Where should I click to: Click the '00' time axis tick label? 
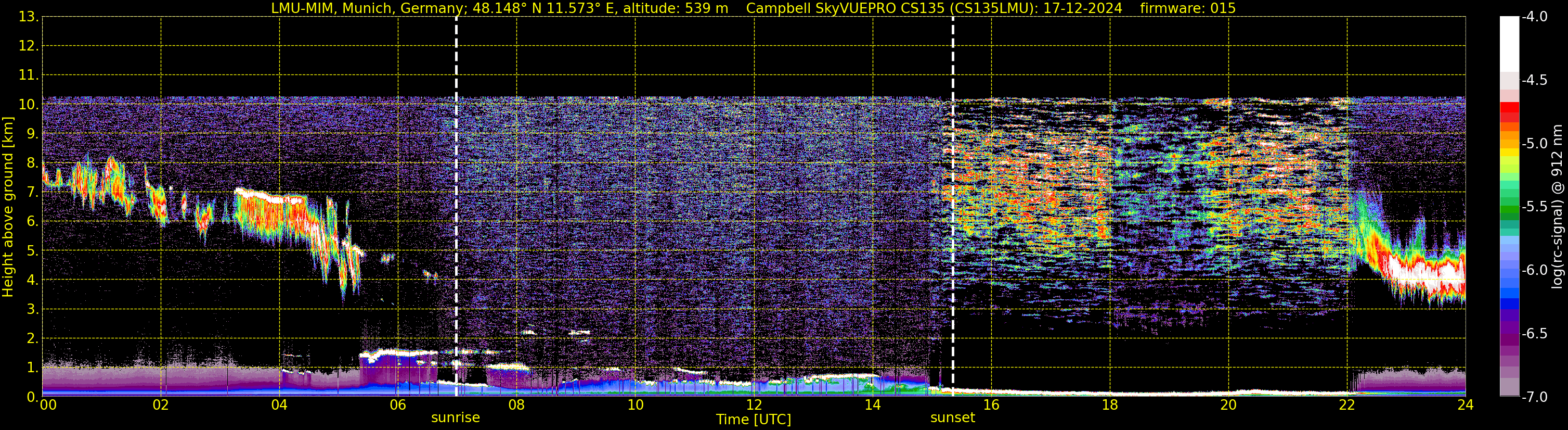click(x=48, y=405)
